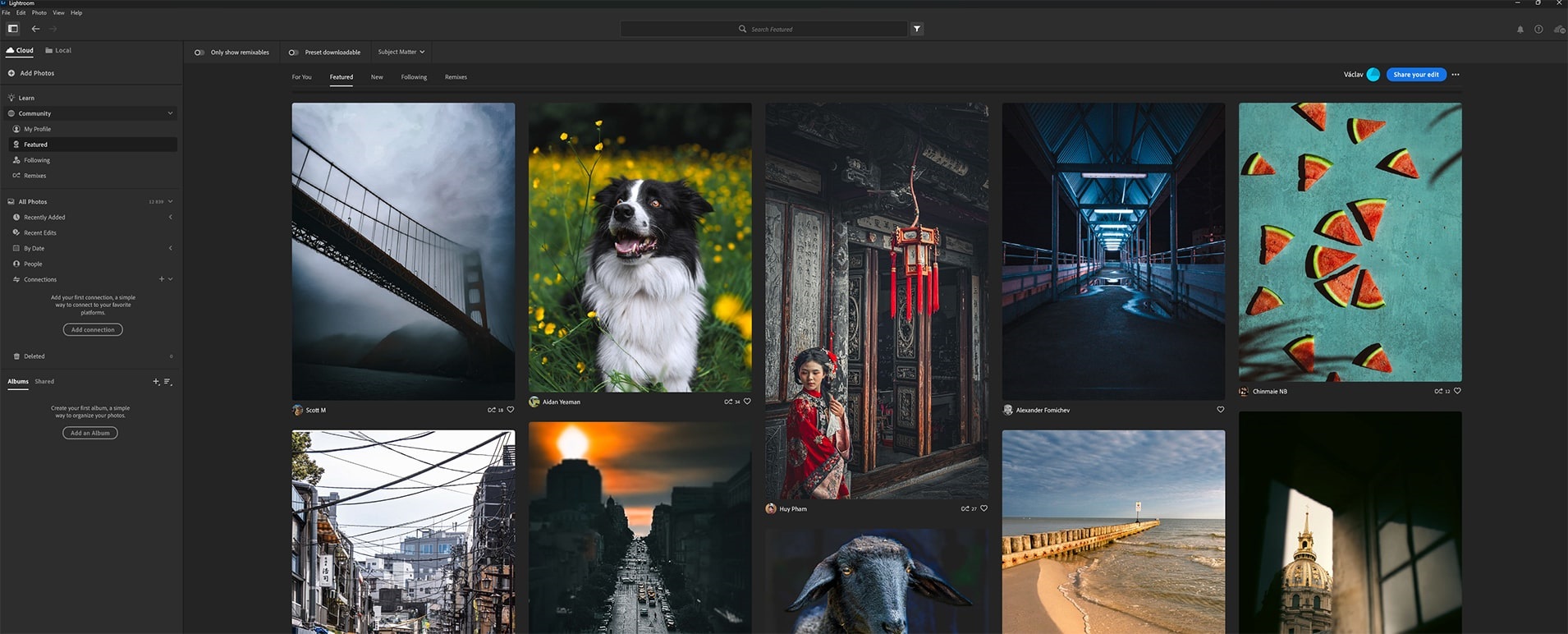This screenshot has height=634, width=1568.
Task: Open the help circle icon
Action: point(1538,30)
